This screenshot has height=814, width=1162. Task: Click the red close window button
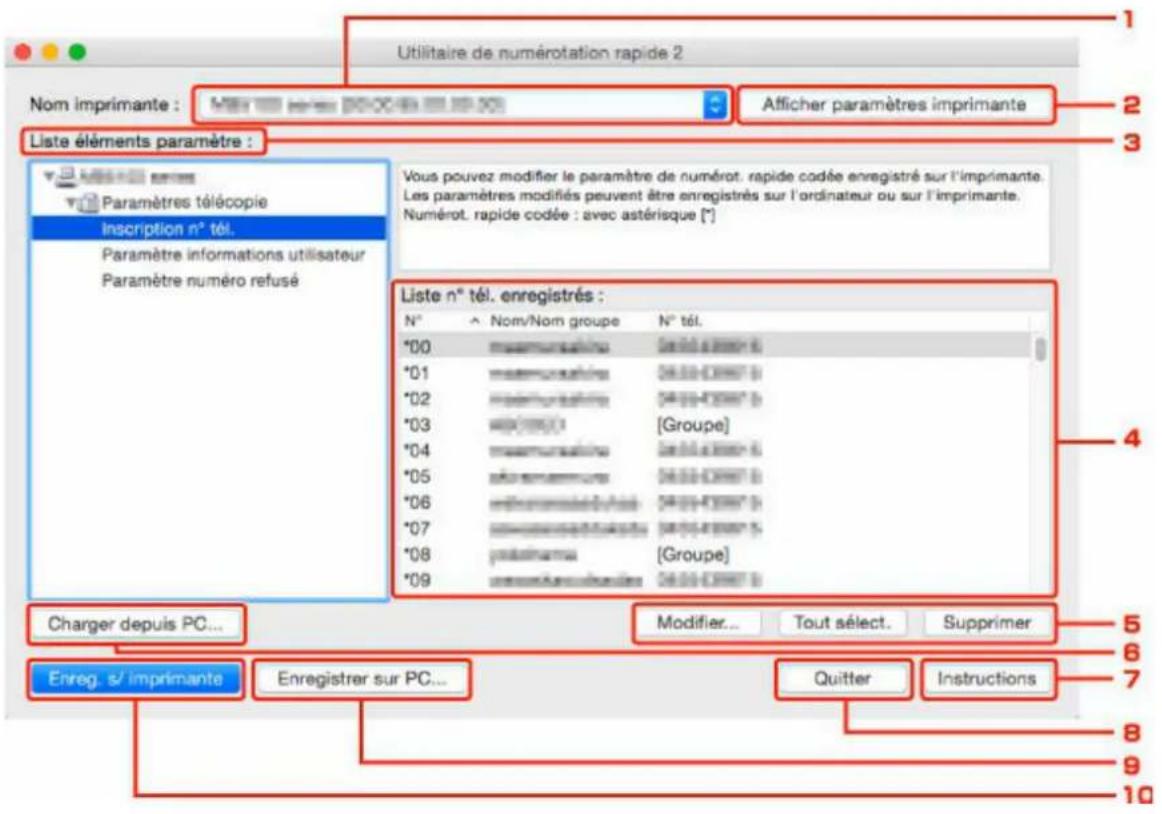pyautogui.click(x=23, y=52)
